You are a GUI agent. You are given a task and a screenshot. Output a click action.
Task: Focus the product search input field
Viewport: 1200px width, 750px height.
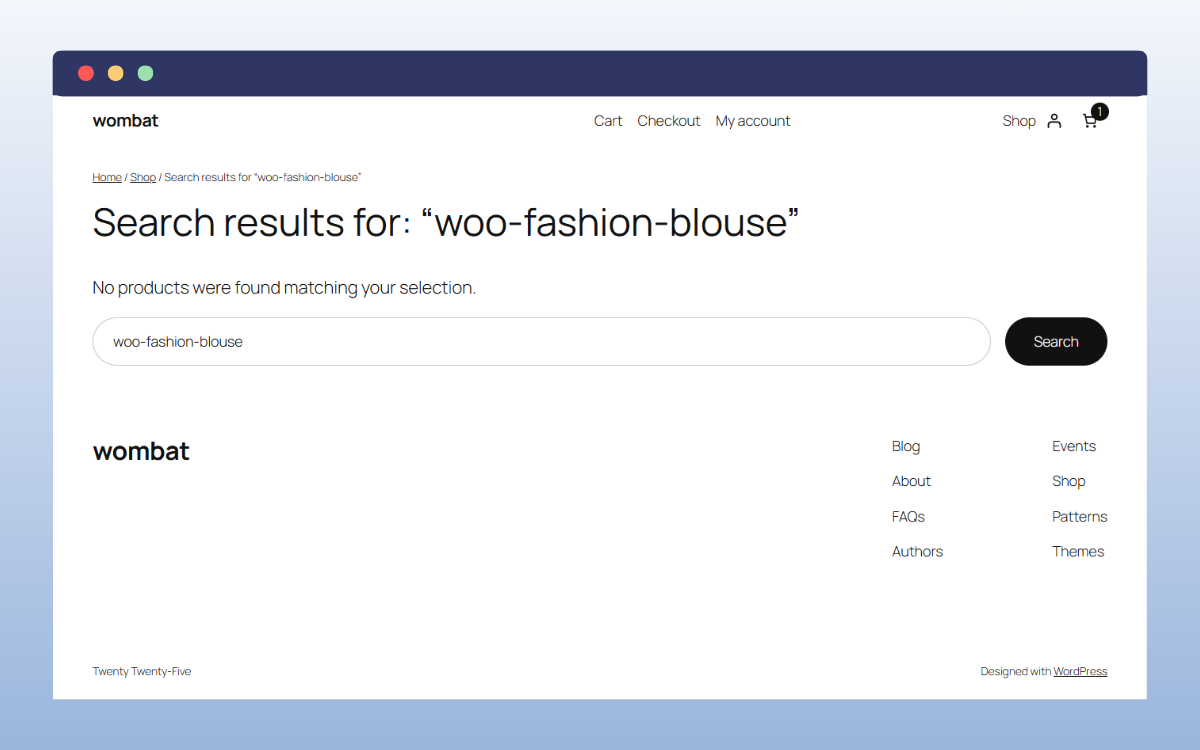(x=541, y=342)
